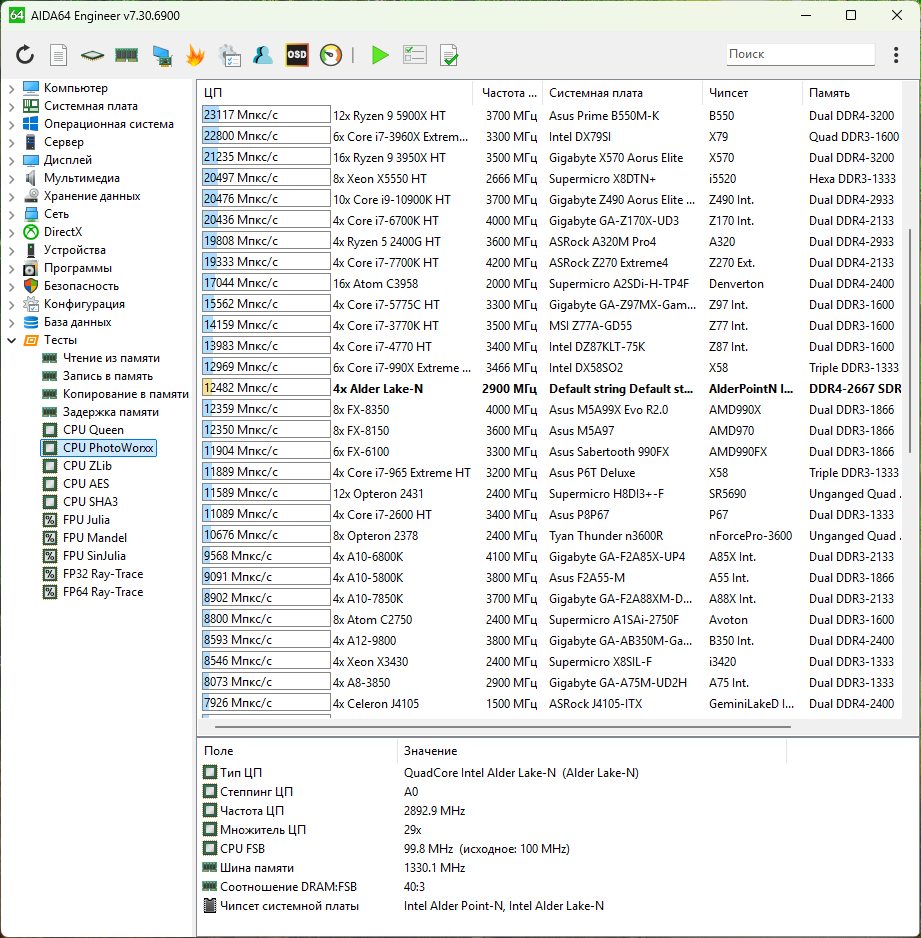Sort by Частота column header

[508, 93]
